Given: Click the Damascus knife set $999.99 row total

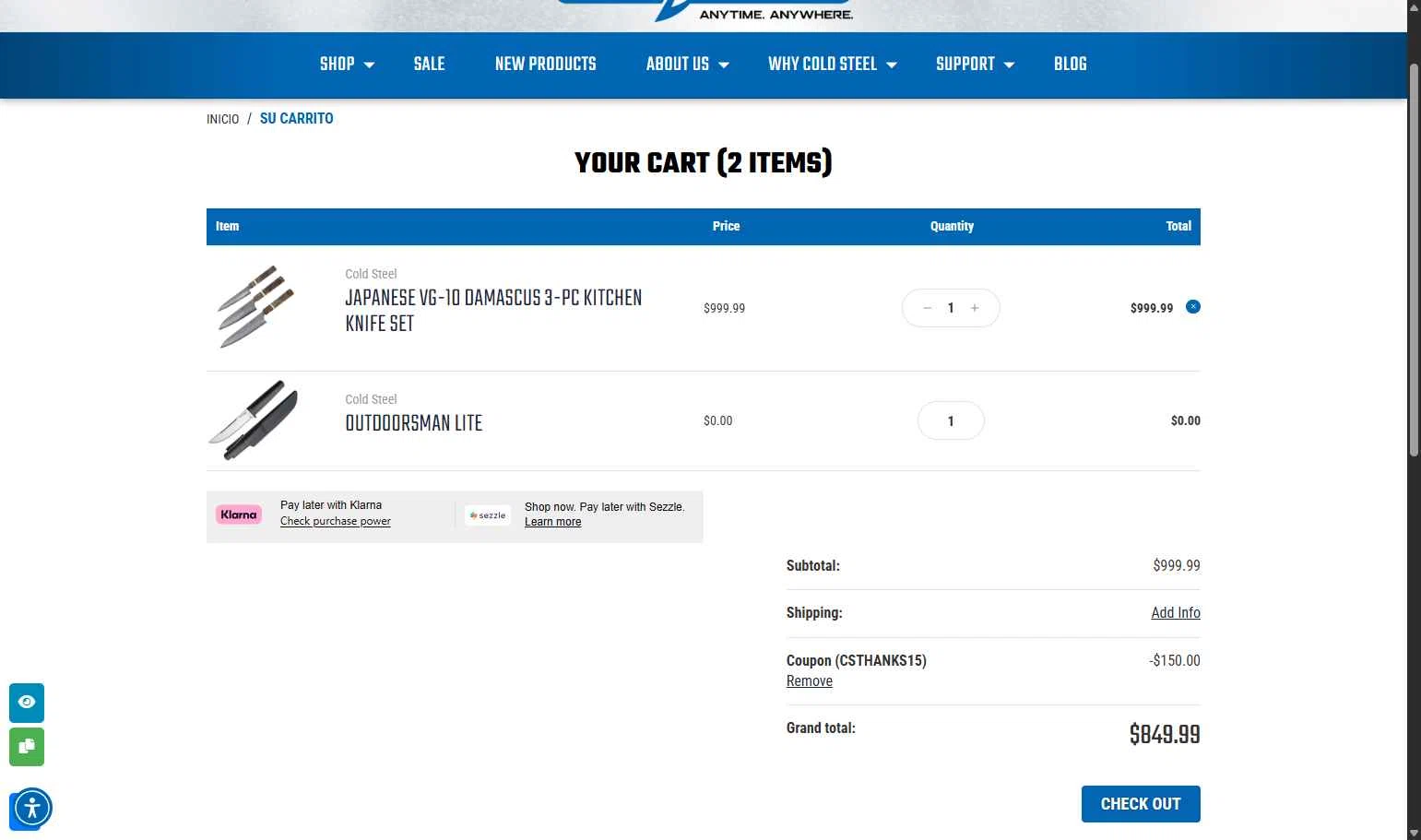Looking at the screenshot, I should point(1152,308).
